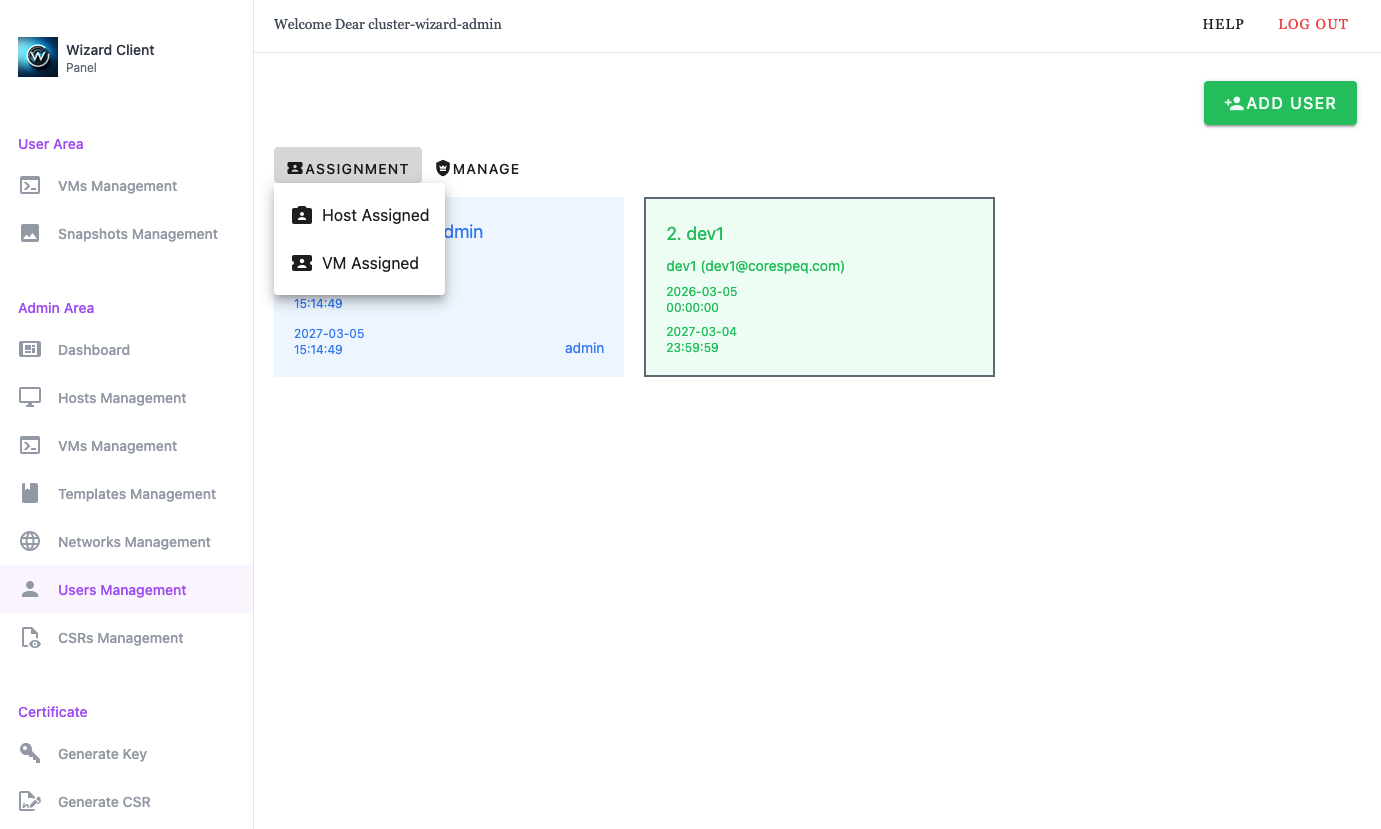Go to Users Management in sidebar

pos(122,590)
